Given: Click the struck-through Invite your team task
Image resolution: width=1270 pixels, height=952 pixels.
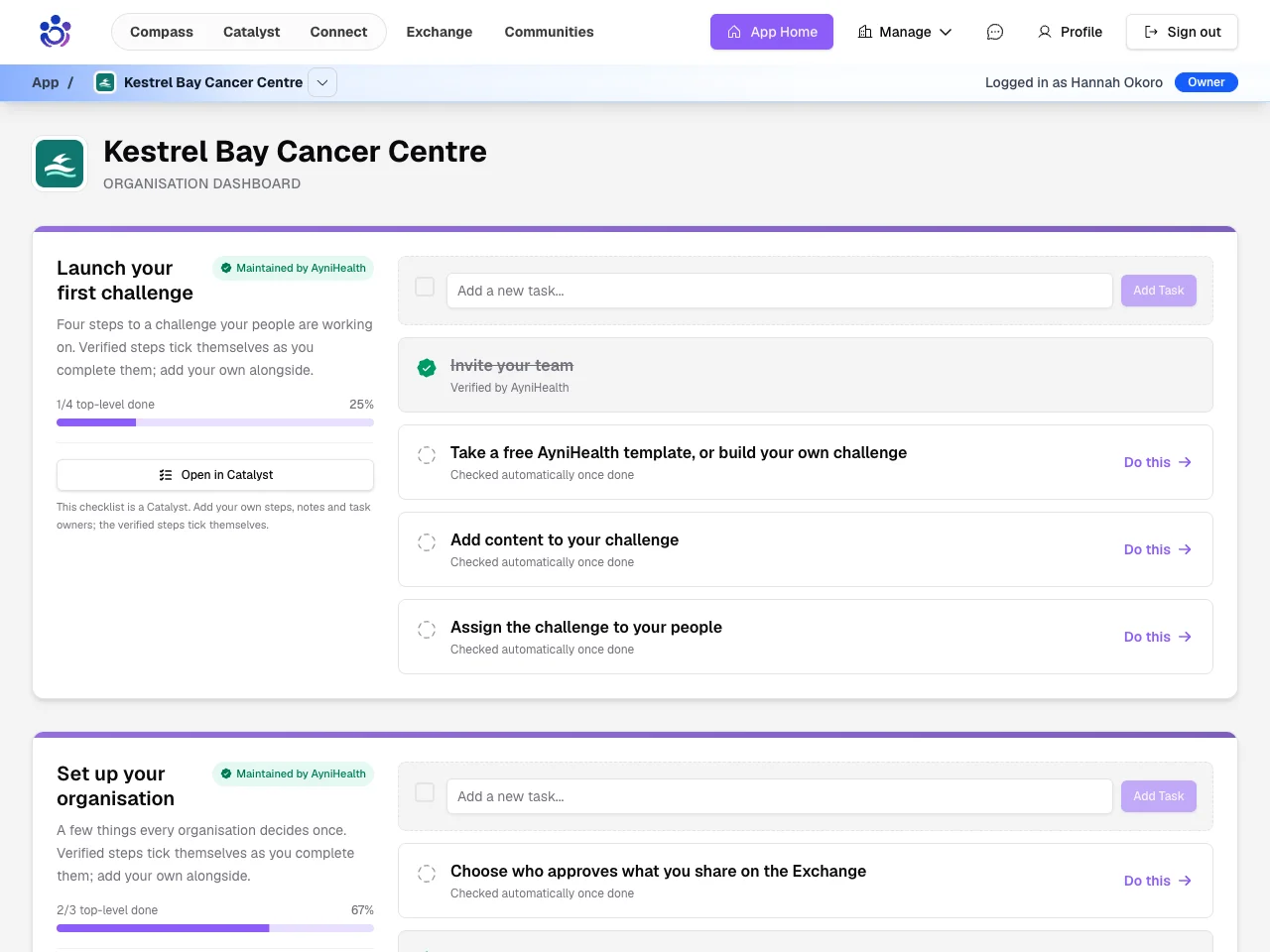Looking at the screenshot, I should click(x=512, y=365).
